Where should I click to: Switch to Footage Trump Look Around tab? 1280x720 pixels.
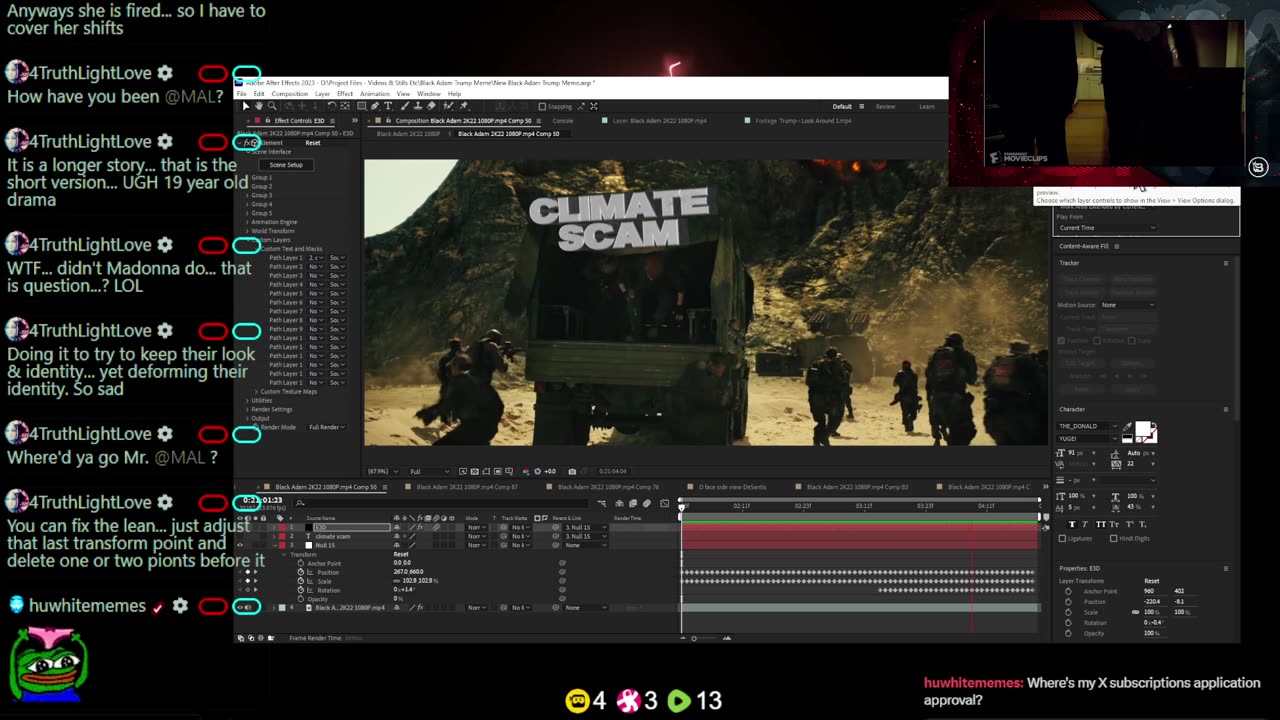[x=803, y=121]
